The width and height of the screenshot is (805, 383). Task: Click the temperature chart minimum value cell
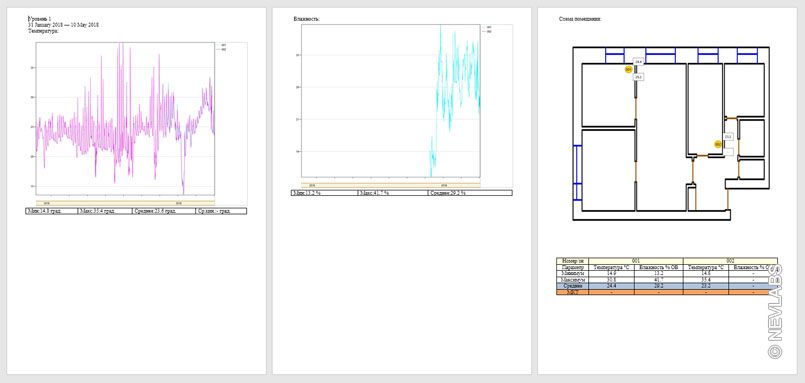tap(52, 211)
